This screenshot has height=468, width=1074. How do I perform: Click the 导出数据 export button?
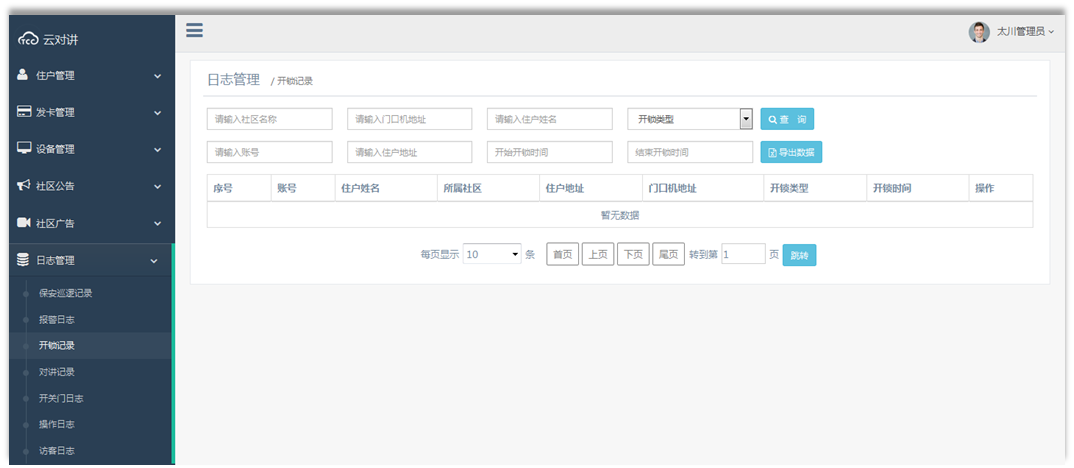pyautogui.click(x=791, y=152)
